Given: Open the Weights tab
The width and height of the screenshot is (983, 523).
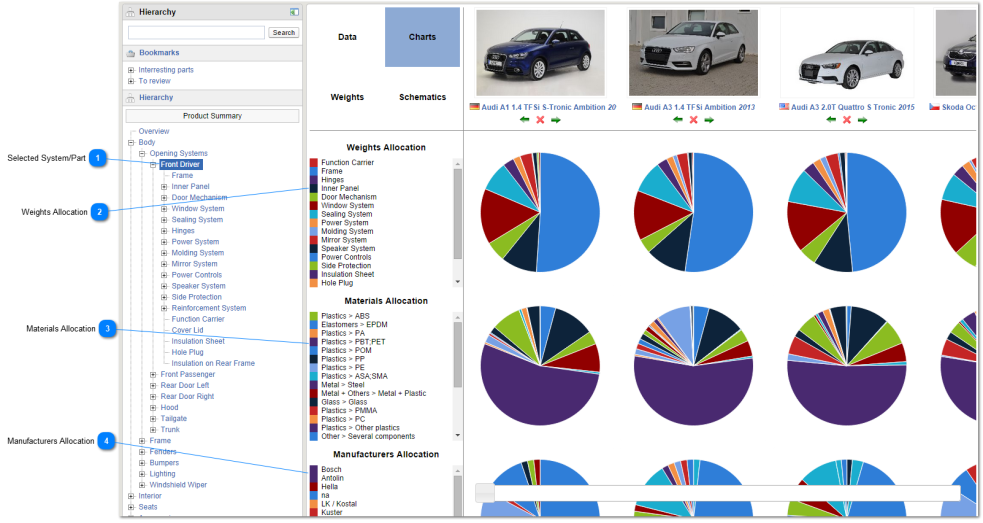Looking at the screenshot, I should point(347,97).
